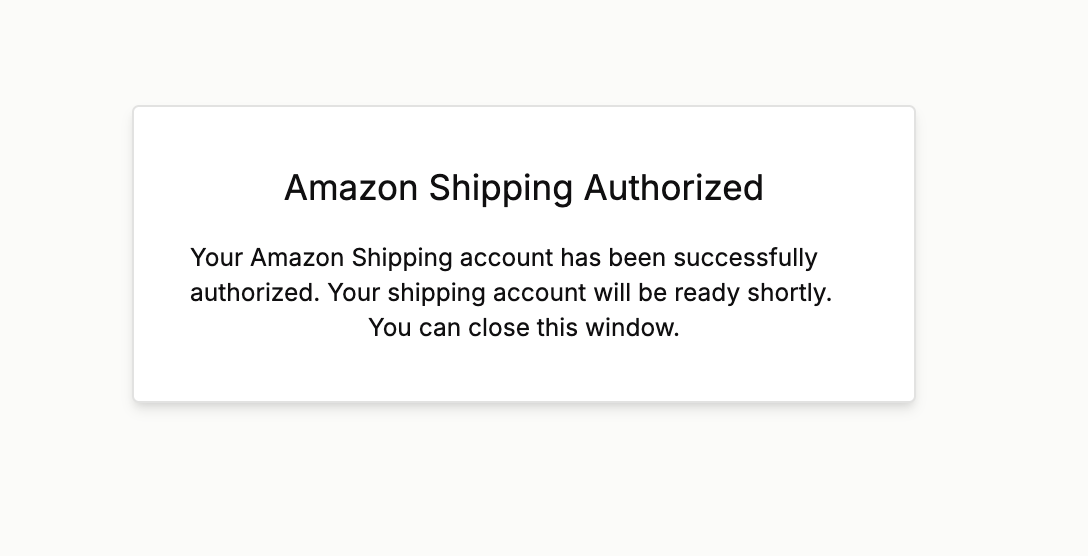Click the word "Shipping" in the paragraph's first line
The width and height of the screenshot is (1088, 556).
coord(402,258)
